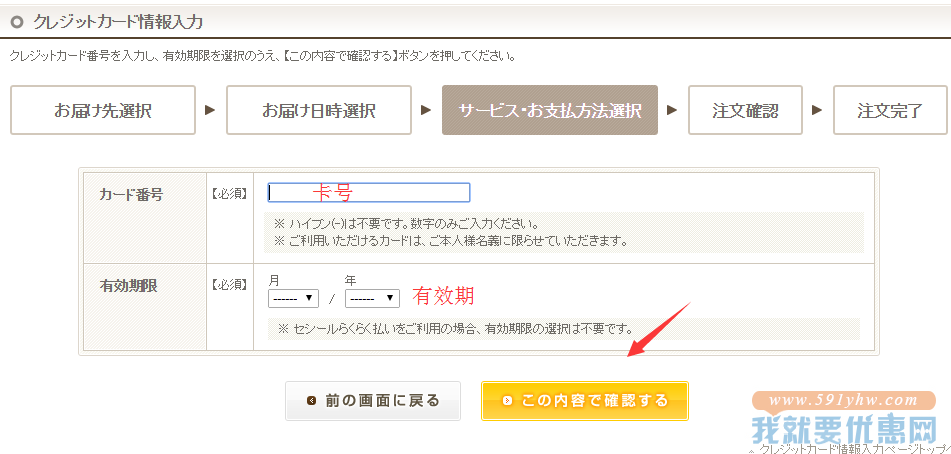Click the arrow after お届け先選択 step

pos(210,110)
